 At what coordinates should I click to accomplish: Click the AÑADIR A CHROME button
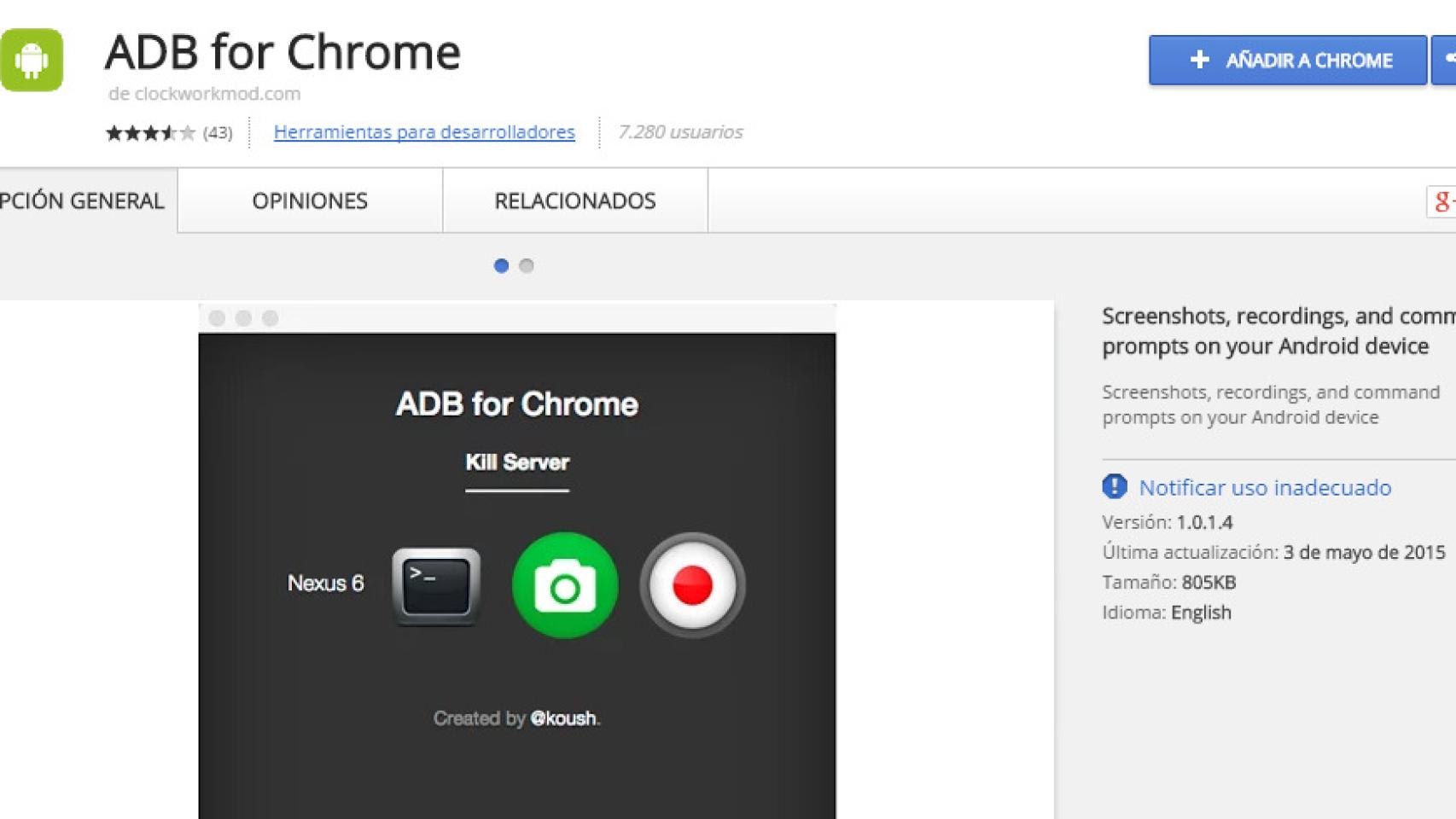(1288, 60)
